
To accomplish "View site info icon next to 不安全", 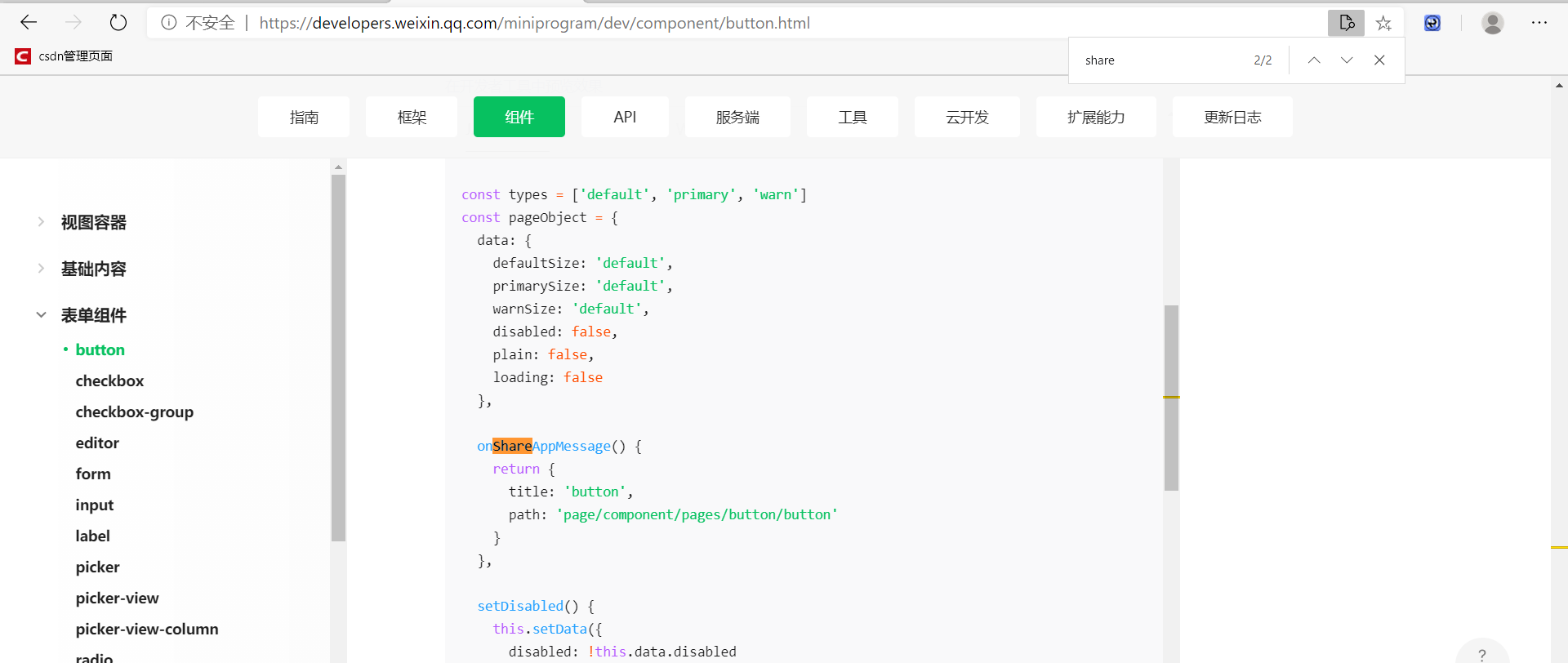I will coord(168,23).
